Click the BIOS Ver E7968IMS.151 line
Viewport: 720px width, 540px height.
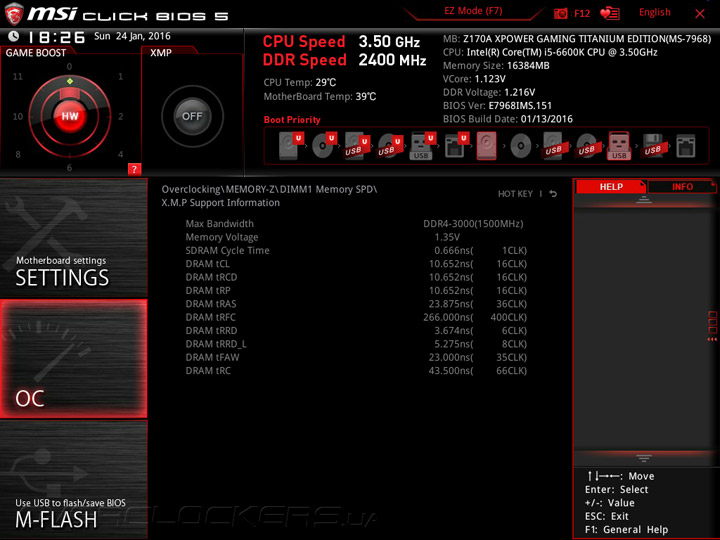497,106
